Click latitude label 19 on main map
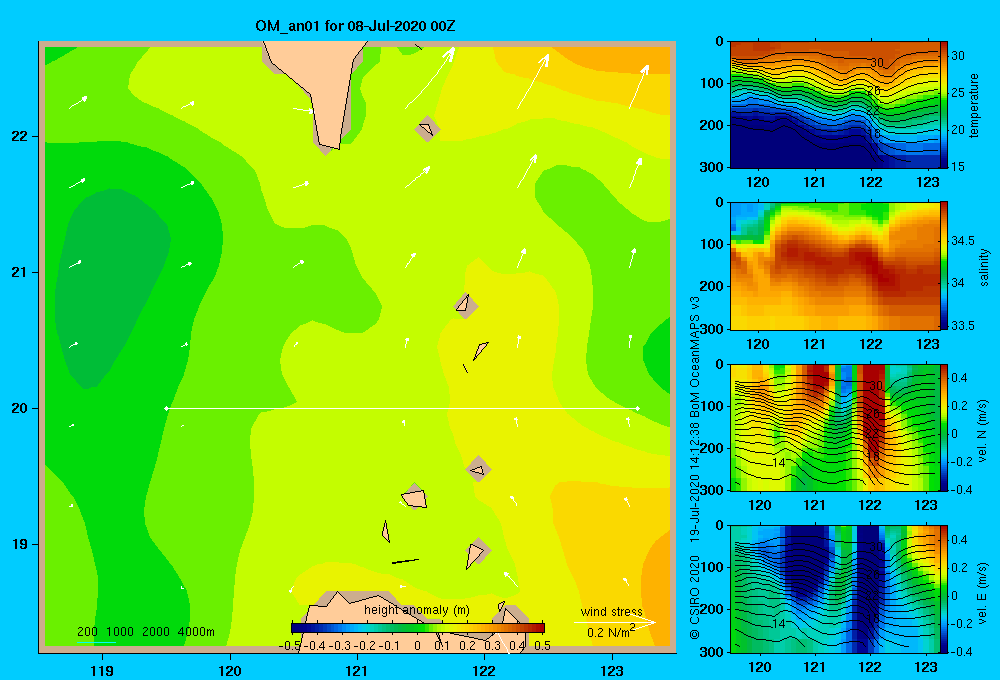The width and height of the screenshot is (1000, 680). (19, 544)
